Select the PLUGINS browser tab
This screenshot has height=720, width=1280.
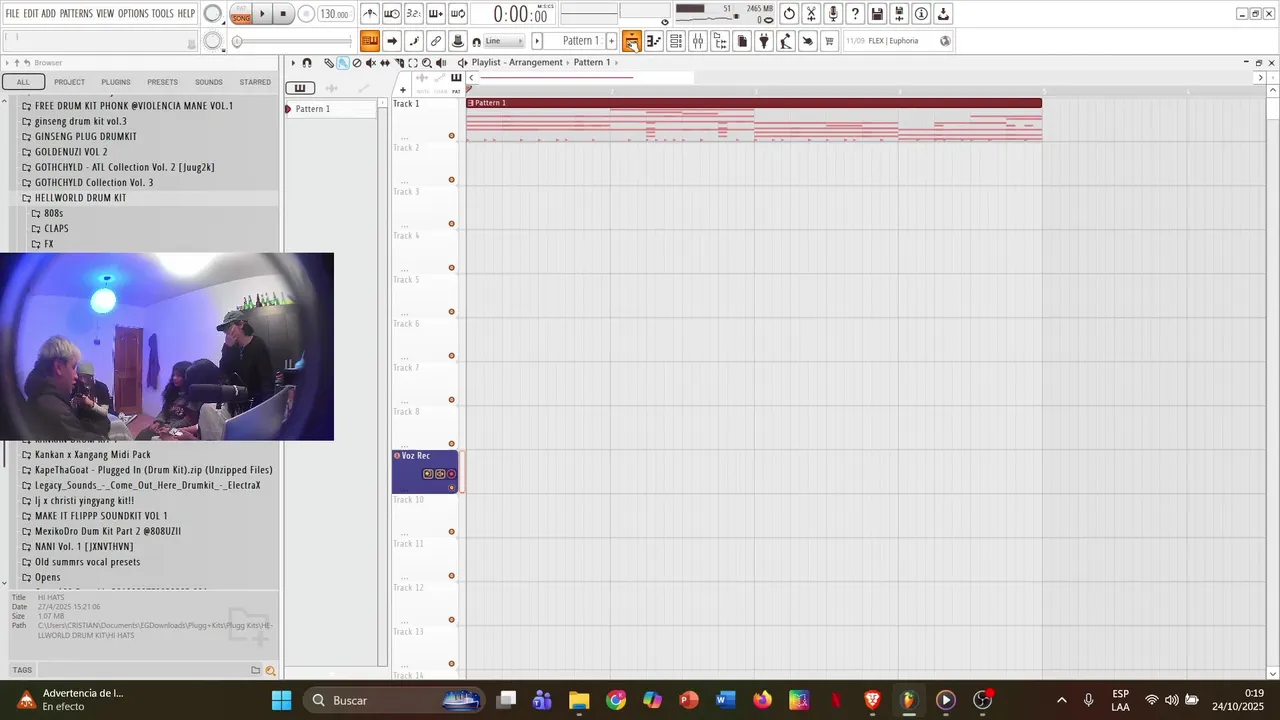pos(115,82)
